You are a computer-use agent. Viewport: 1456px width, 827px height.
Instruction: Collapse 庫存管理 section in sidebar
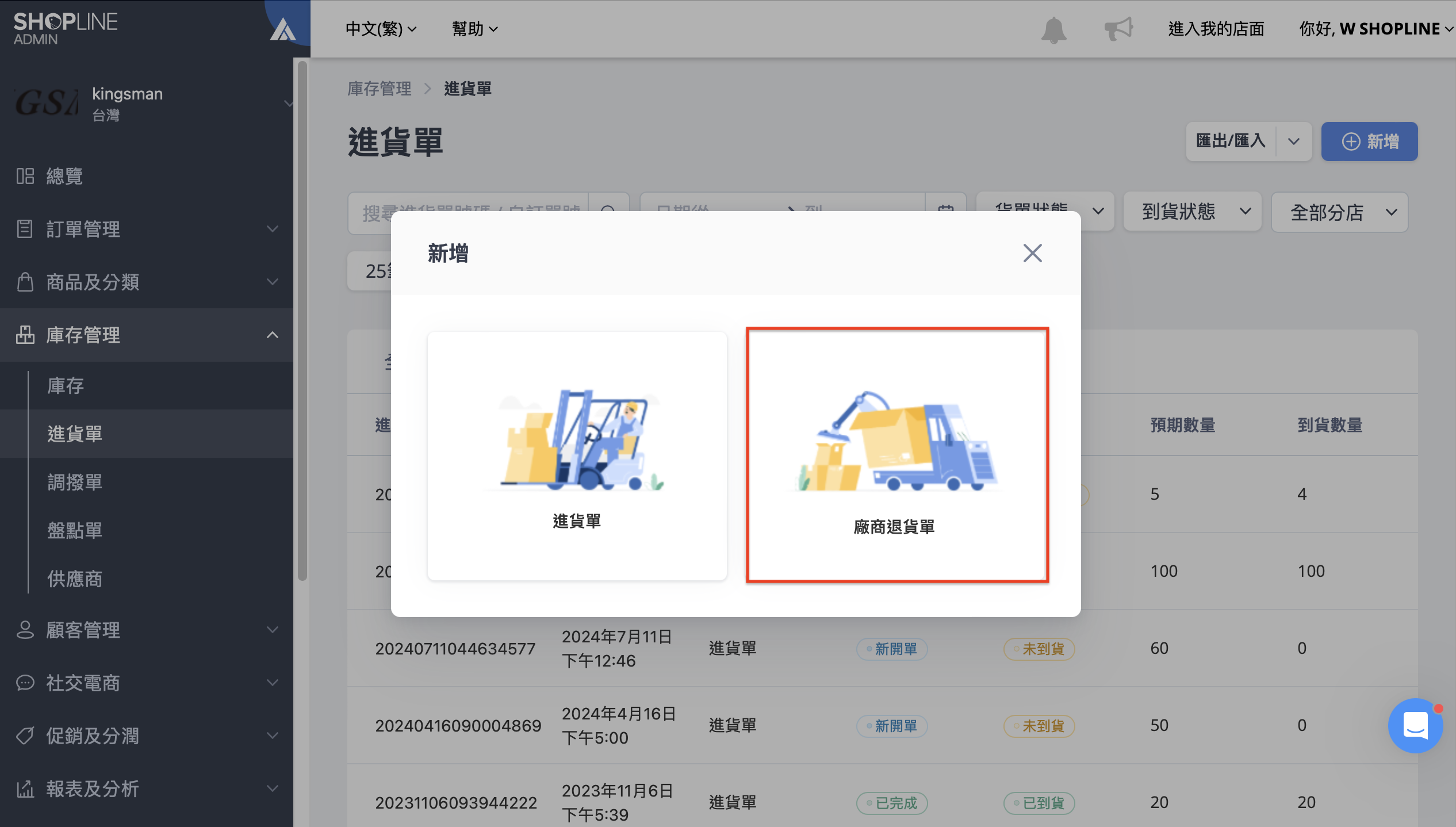pyautogui.click(x=146, y=335)
